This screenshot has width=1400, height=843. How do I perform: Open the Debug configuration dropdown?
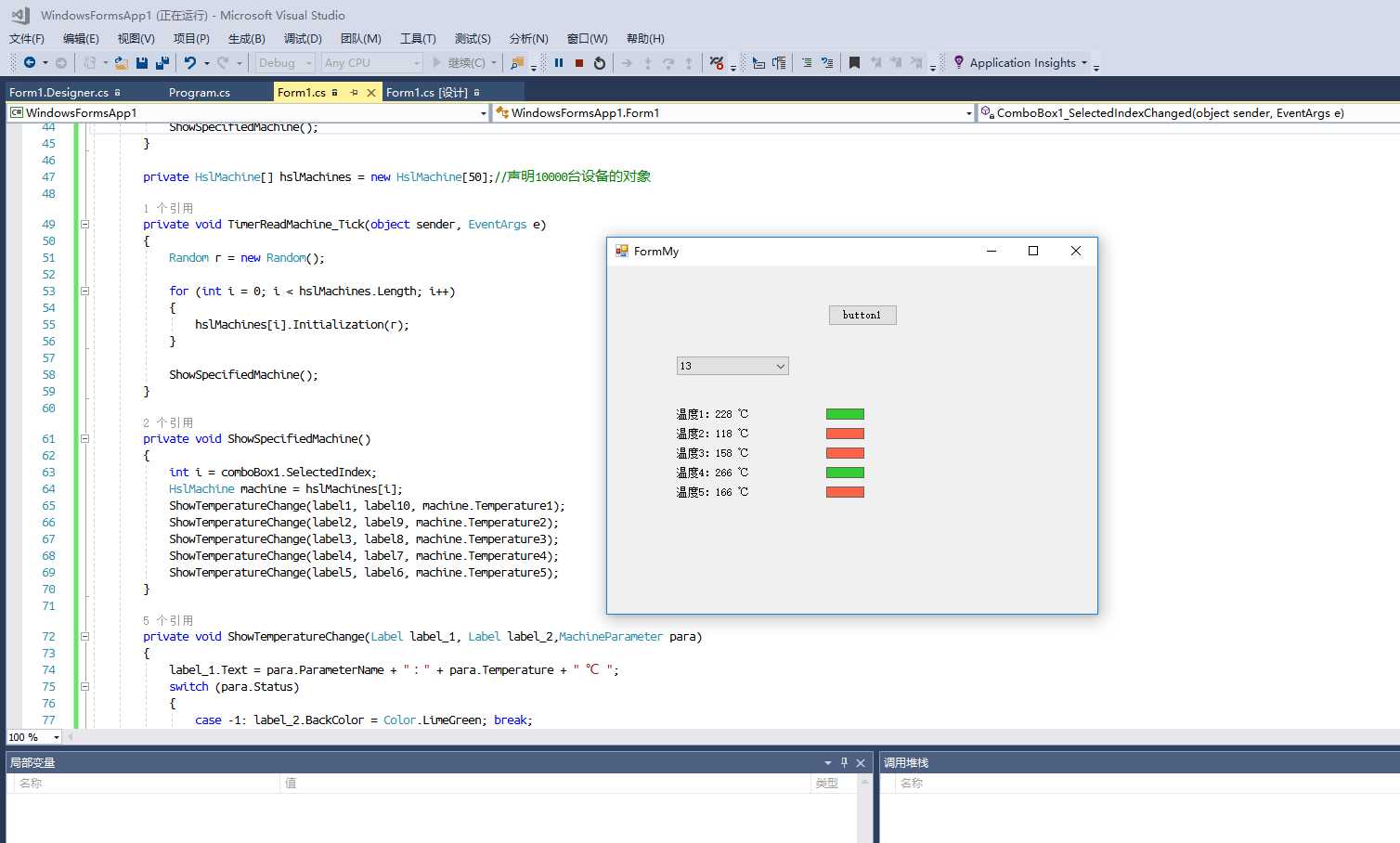point(286,63)
